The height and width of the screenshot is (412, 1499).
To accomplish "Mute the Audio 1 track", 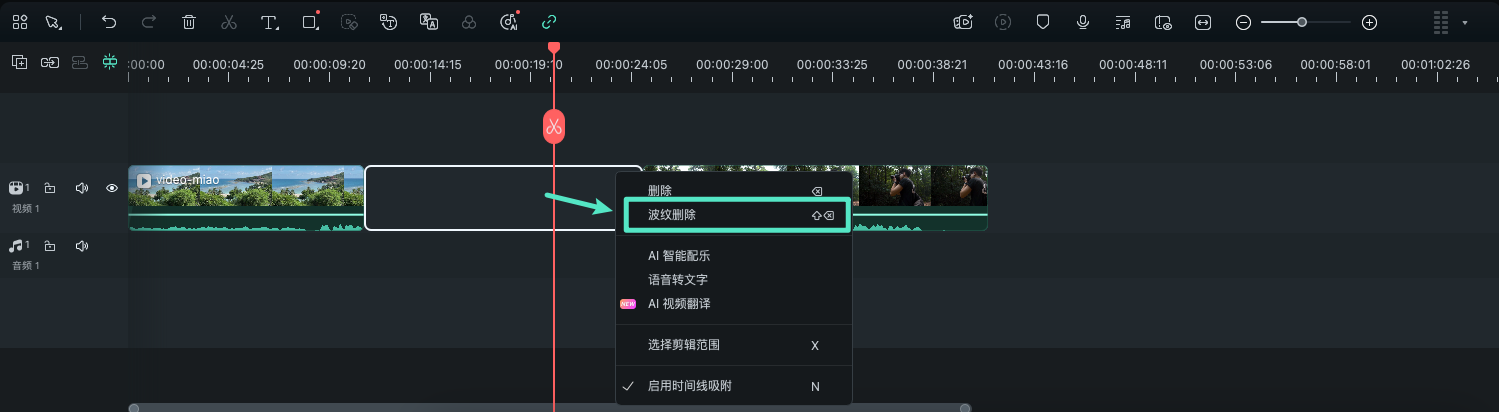I will (x=82, y=246).
